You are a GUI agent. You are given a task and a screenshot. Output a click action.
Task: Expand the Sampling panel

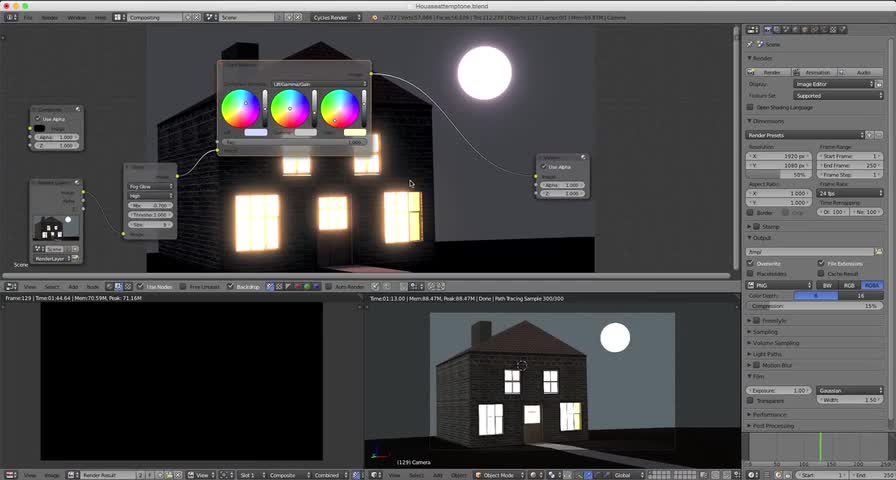pyautogui.click(x=750, y=331)
